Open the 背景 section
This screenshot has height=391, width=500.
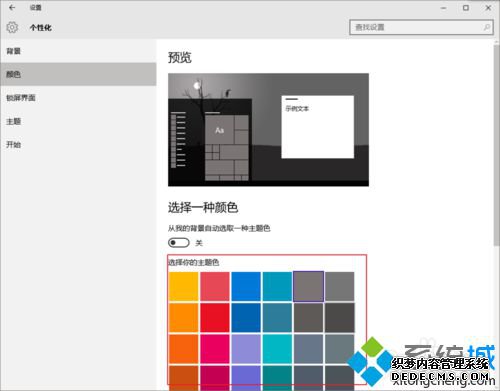(78, 51)
